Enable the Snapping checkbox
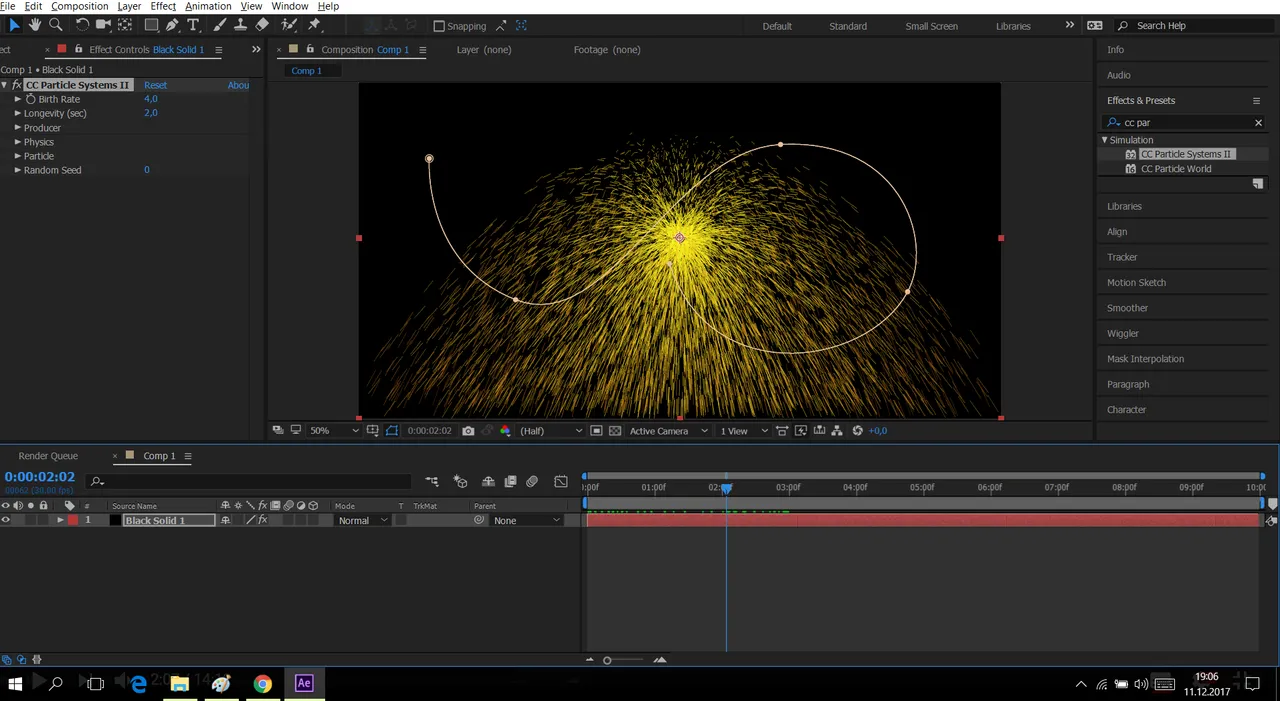The image size is (1280, 701). (x=439, y=26)
